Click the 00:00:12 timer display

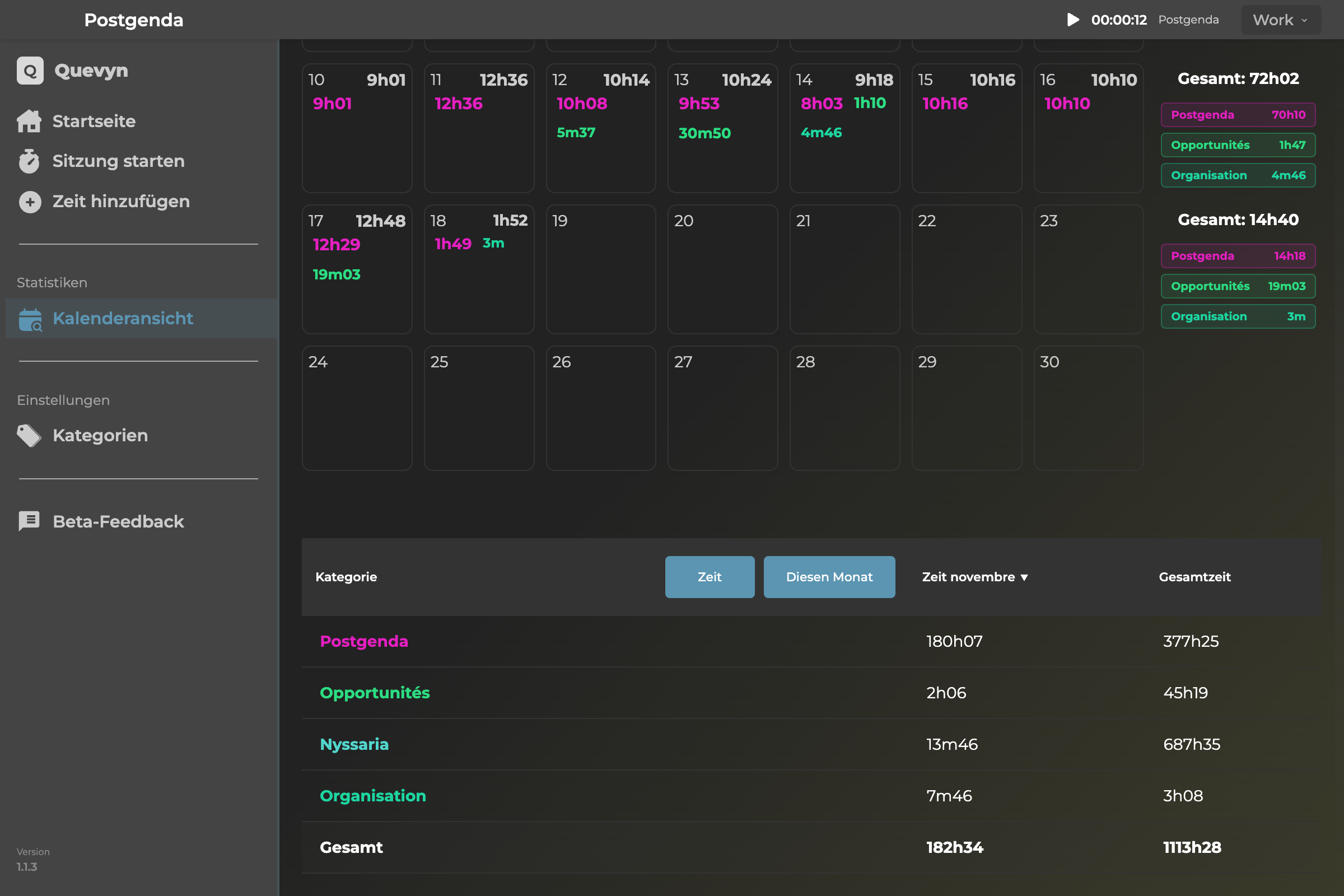click(1119, 20)
